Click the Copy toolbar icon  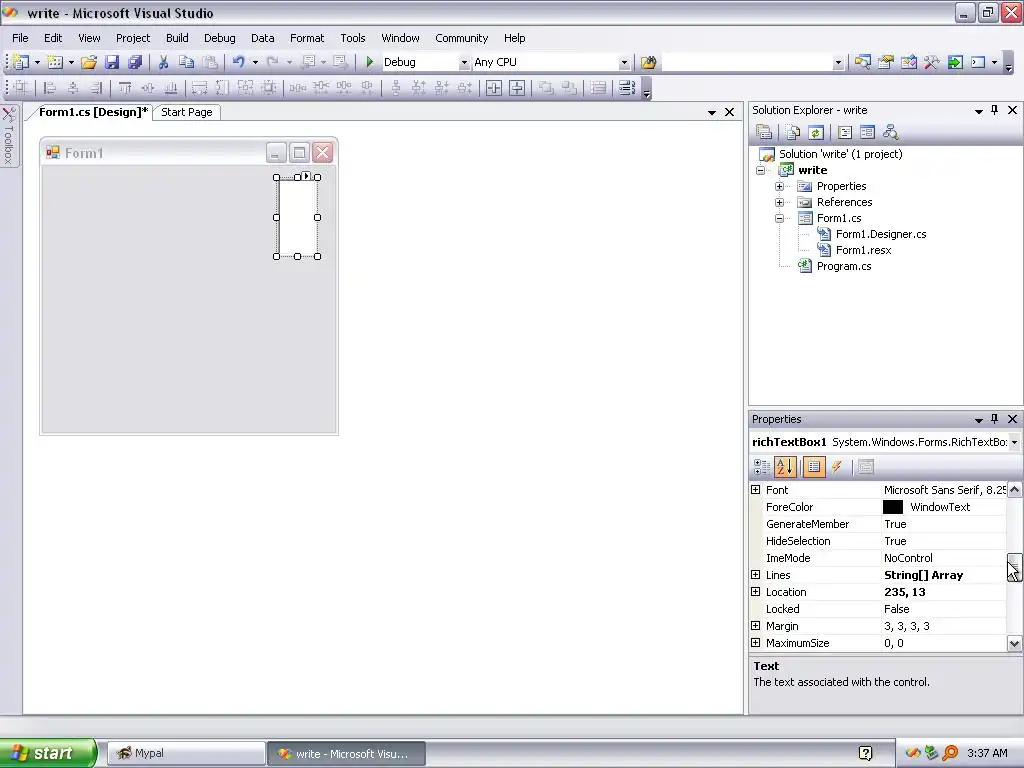pos(186,62)
